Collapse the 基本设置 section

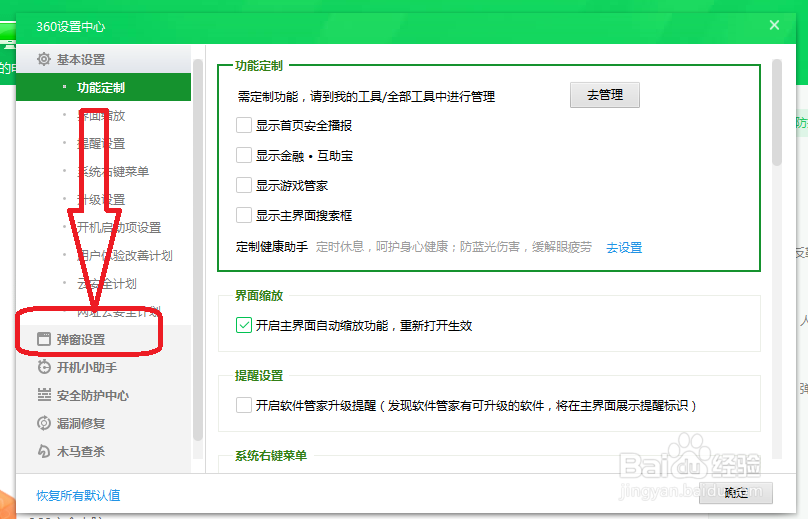[104, 59]
